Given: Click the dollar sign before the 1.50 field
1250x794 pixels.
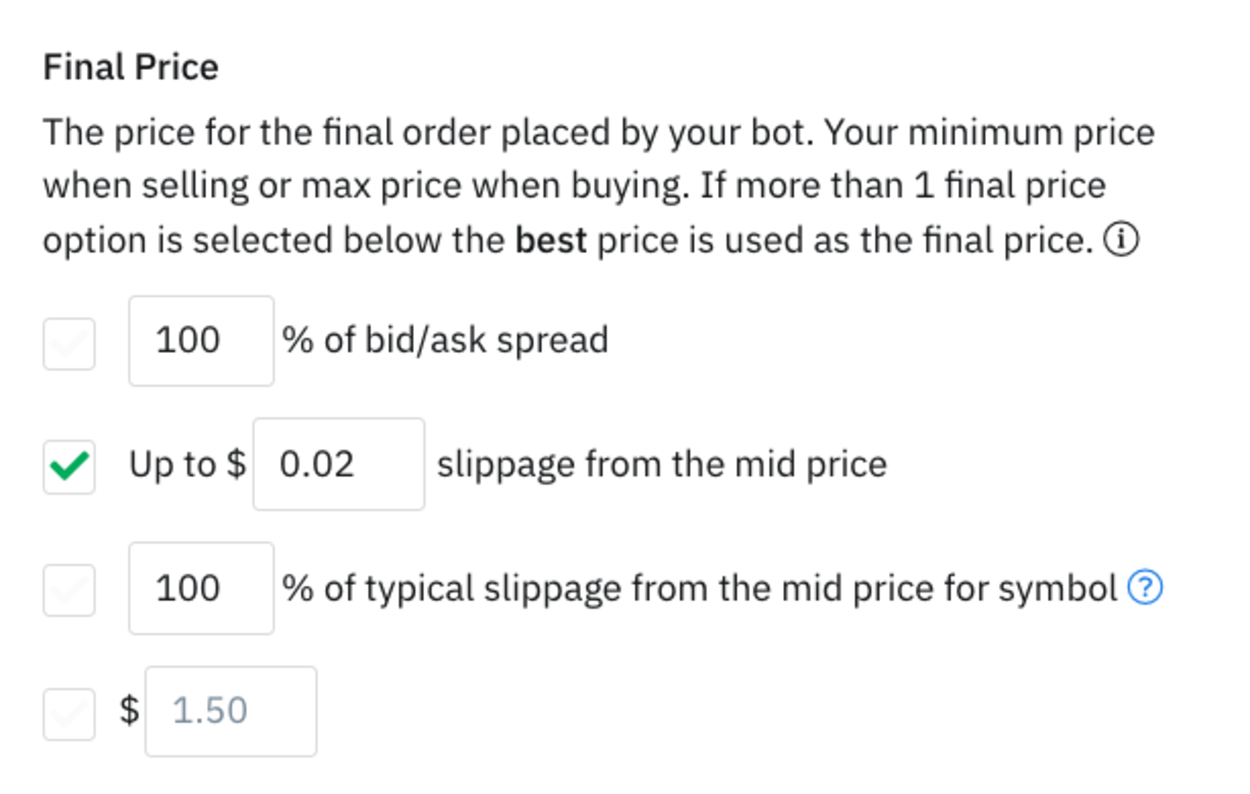Looking at the screenshot, I should [x=129, y=711].
